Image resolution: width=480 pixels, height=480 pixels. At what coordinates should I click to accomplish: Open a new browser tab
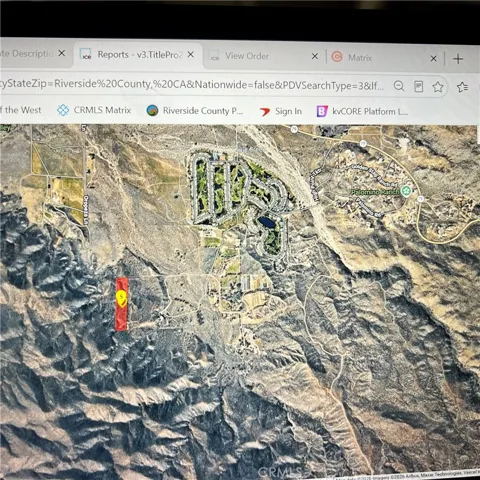[458, 59]
